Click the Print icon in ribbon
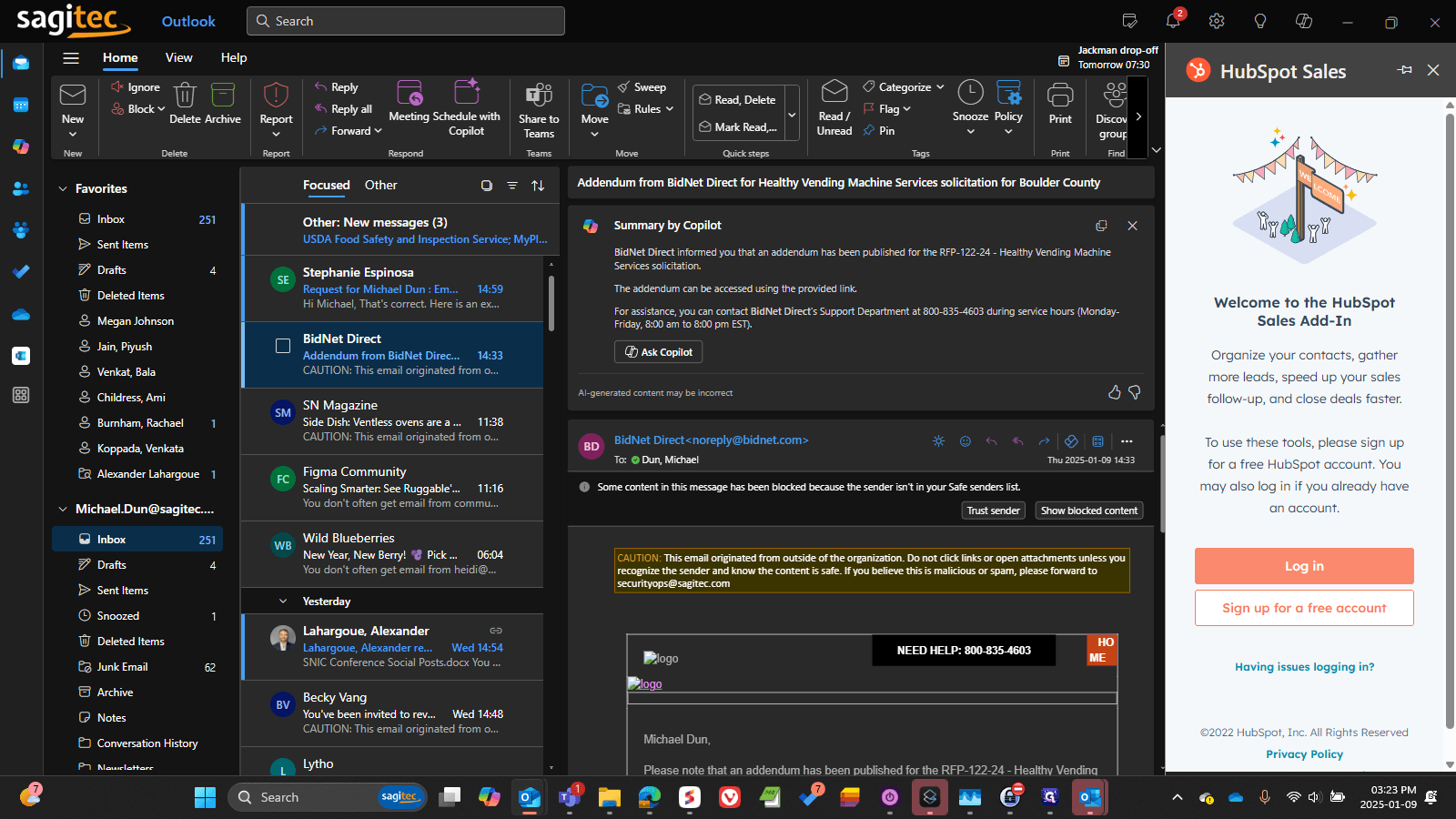1456x819 pixels. 1060,104
